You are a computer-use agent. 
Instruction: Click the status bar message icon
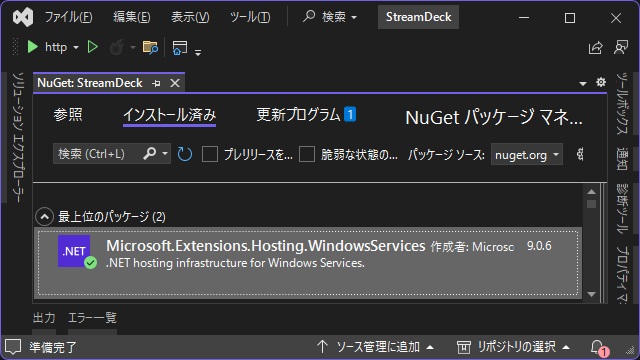(x=13, y=347)
